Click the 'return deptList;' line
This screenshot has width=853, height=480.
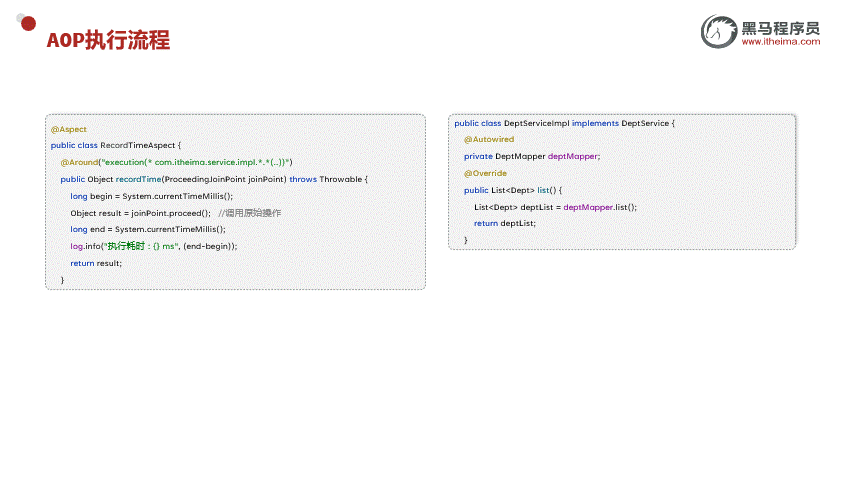tap(505, 224)
